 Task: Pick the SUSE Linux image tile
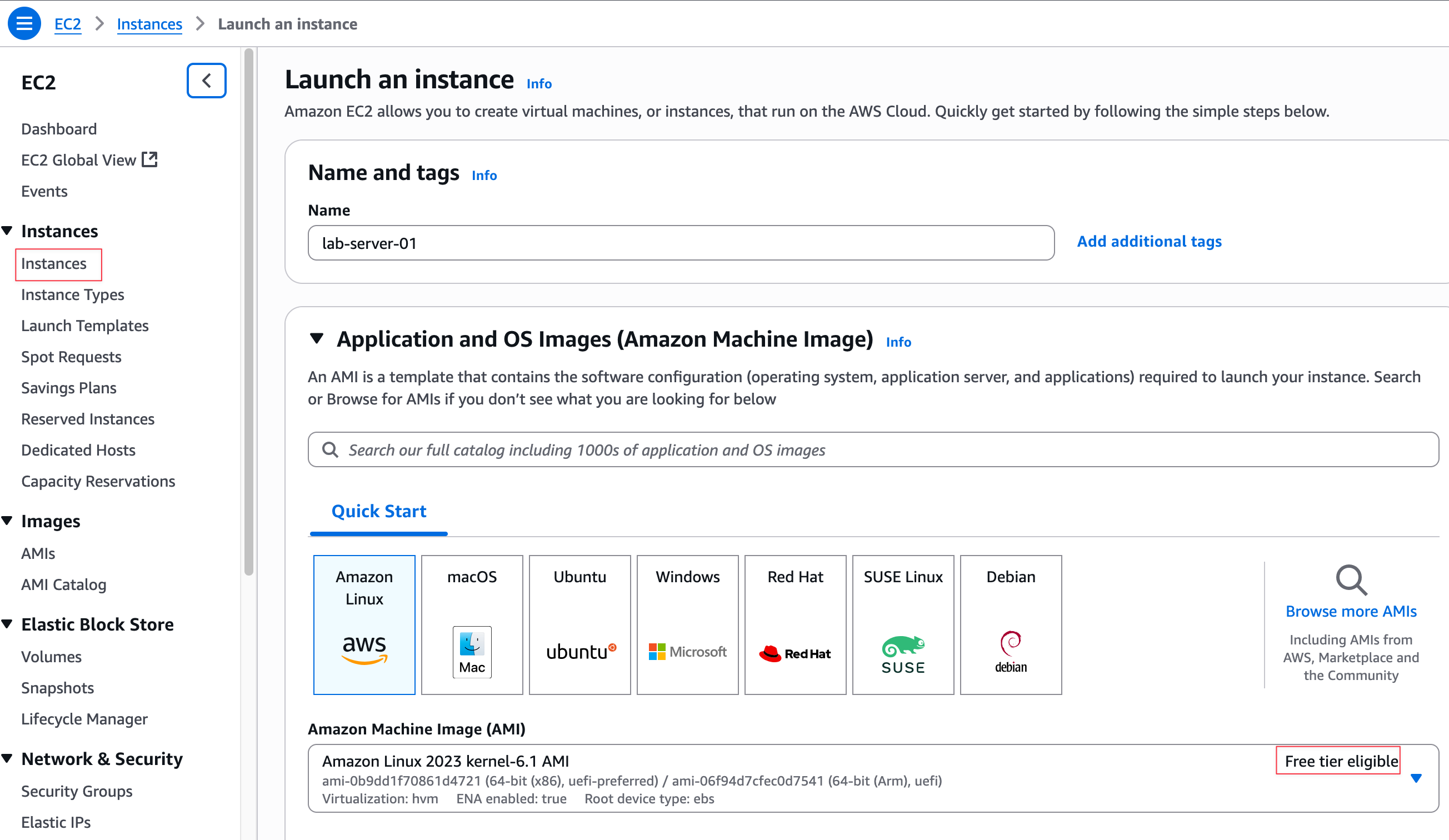pos(903,624)
